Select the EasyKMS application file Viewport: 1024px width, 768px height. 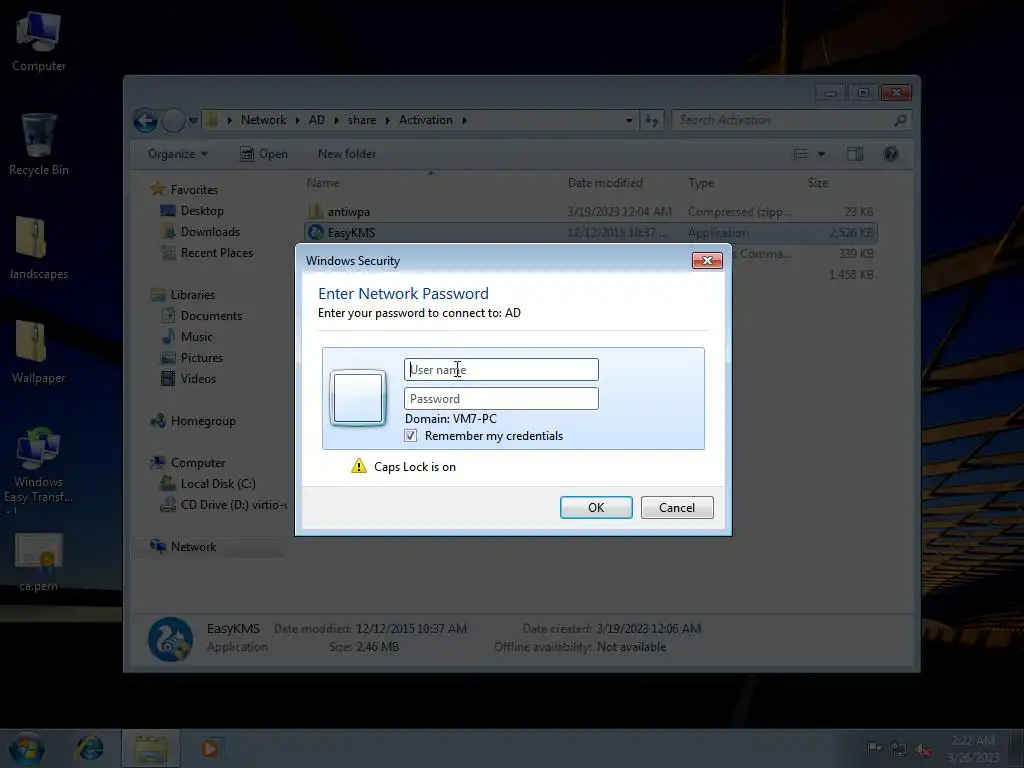pyautogui.click(x=351, y=232)
